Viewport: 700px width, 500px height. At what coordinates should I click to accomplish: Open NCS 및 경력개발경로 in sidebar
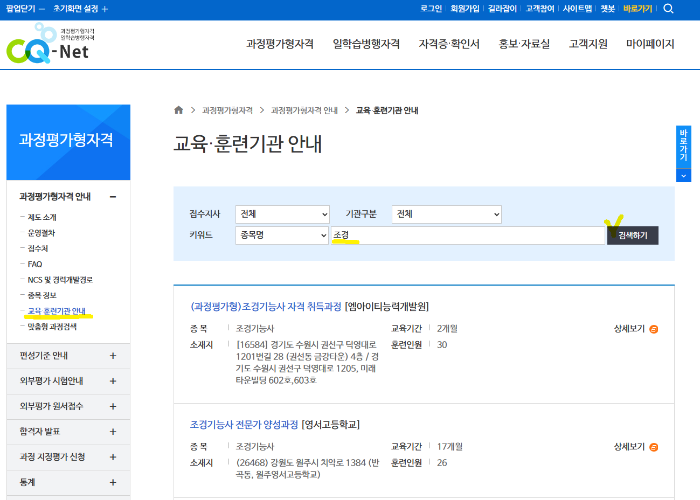point(60,279)
